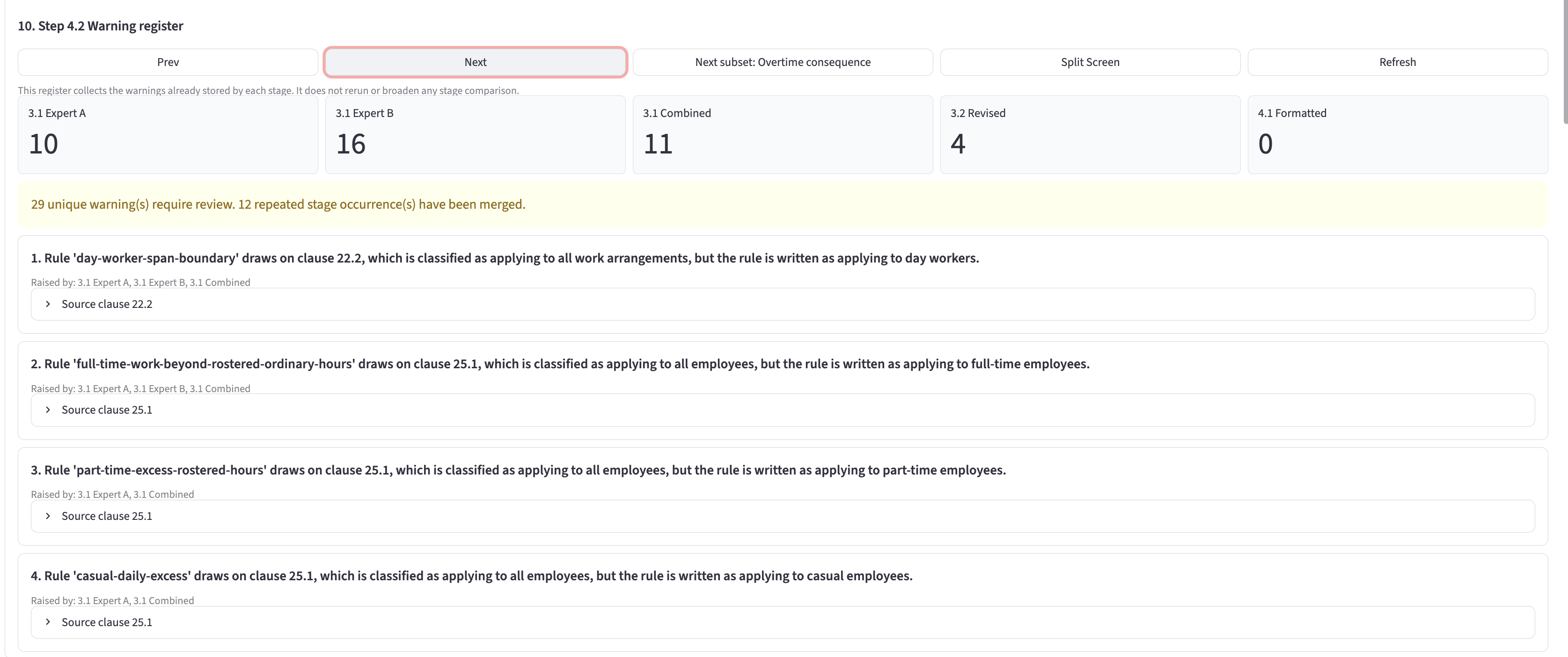Click the '10. Step 4.2 Warning register' title
Image resolution: width=1568 pixels, height=657 pixels.
click(x=101, y=26)
